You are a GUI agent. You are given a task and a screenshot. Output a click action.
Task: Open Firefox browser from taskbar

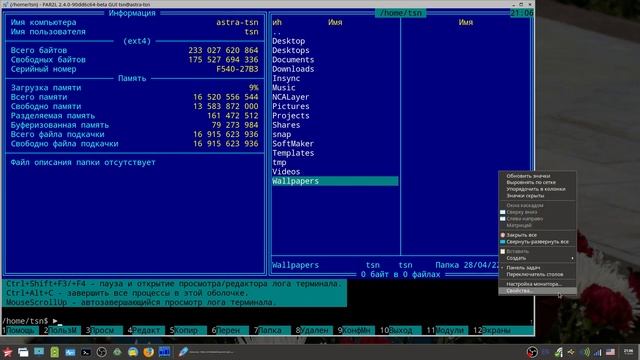click(149, 352)
